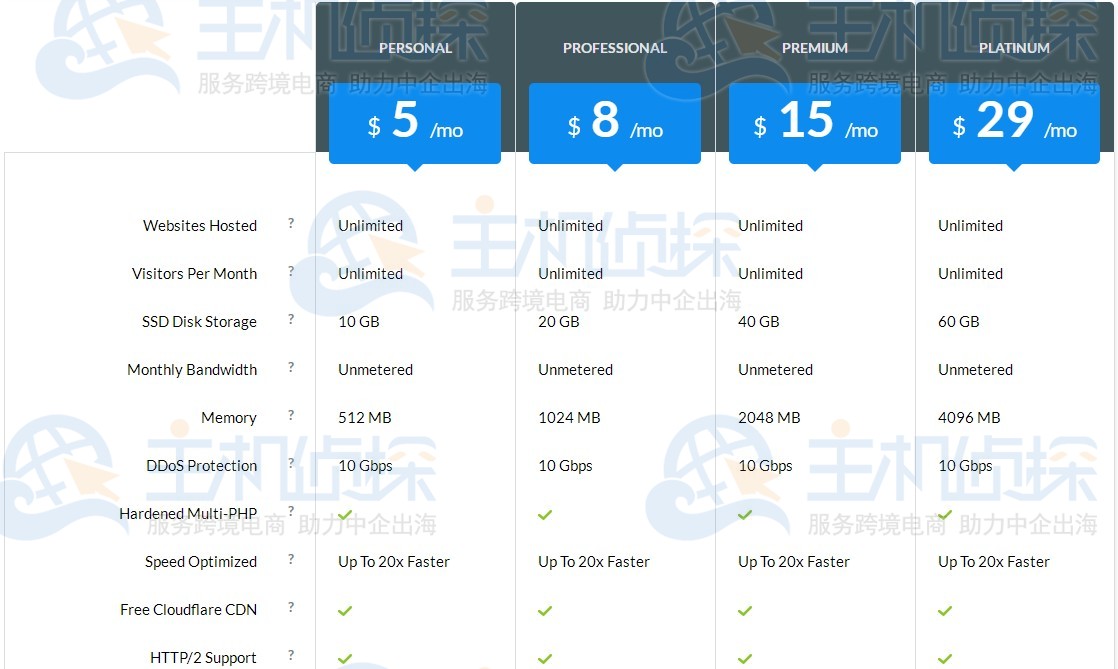
Task: Click the Free Cloudflare CDN help icon
Action: coord(290,609)
